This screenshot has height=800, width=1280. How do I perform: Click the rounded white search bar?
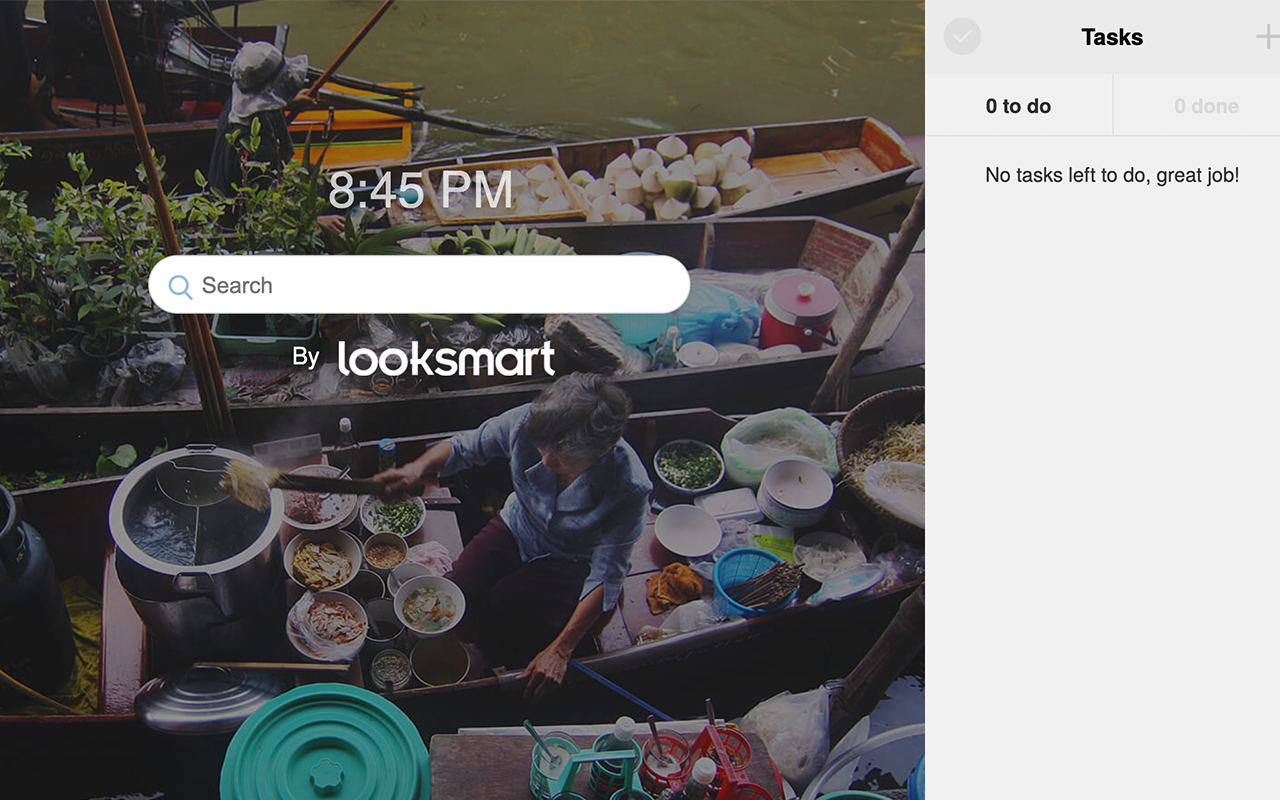point(420,286)
